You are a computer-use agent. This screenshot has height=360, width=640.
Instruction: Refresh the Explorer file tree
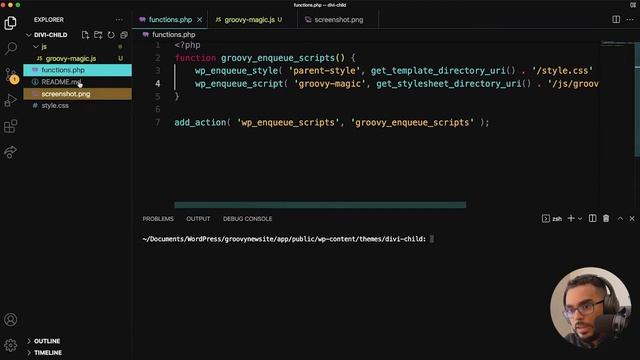[x=111, y=35]
